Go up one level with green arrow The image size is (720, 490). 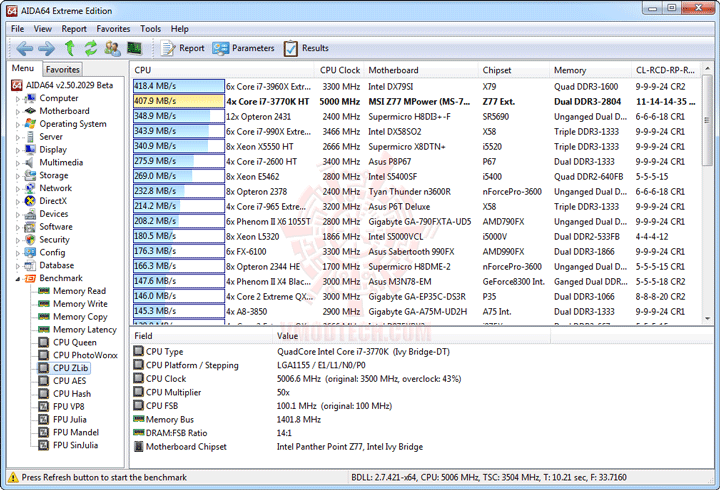[x=70, y=47]
